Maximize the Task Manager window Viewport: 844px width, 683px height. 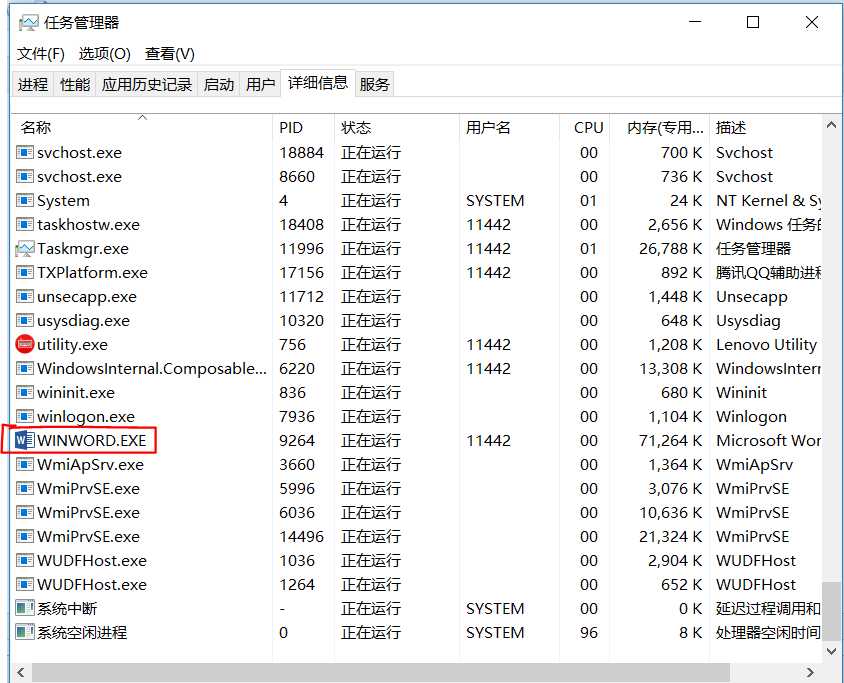click(753, 22)
